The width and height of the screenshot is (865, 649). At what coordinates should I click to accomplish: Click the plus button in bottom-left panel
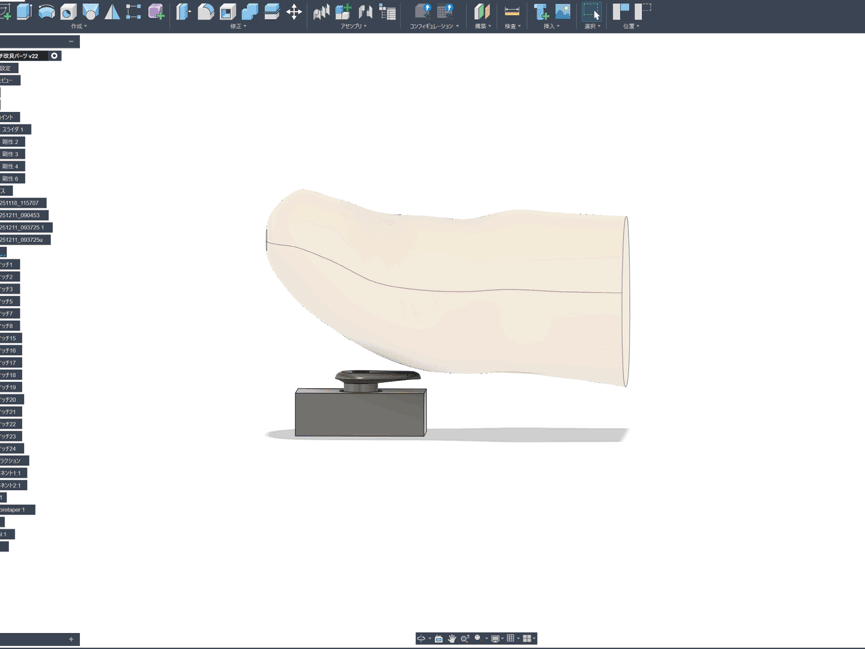[x=71, y=639]
